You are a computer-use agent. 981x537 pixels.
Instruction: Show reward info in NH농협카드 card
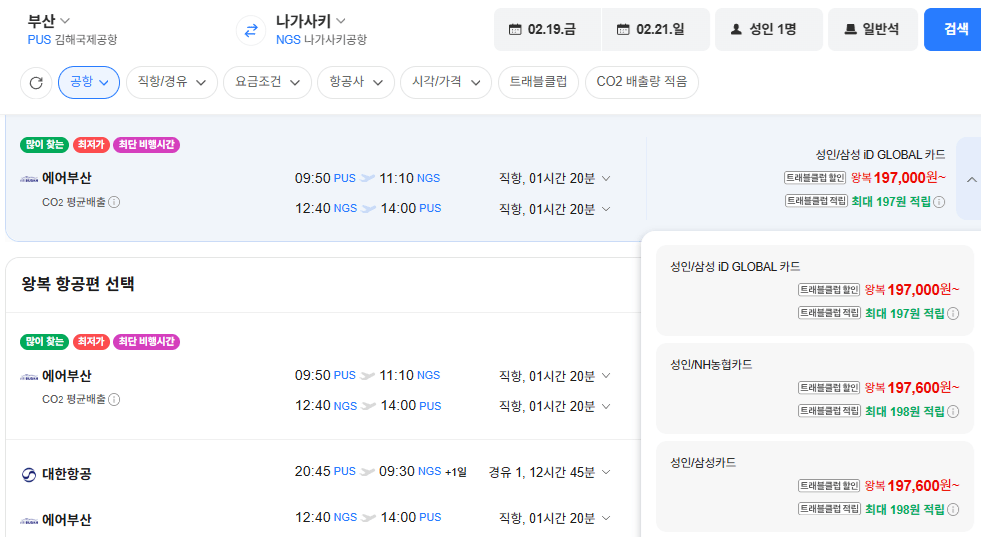pyautogui.click(x=953, y=411)
